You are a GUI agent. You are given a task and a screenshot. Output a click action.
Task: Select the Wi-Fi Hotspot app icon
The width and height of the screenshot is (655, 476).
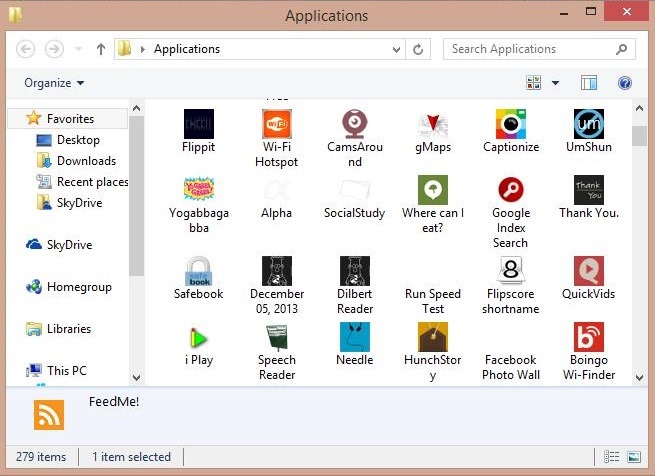tap(276, 124)
